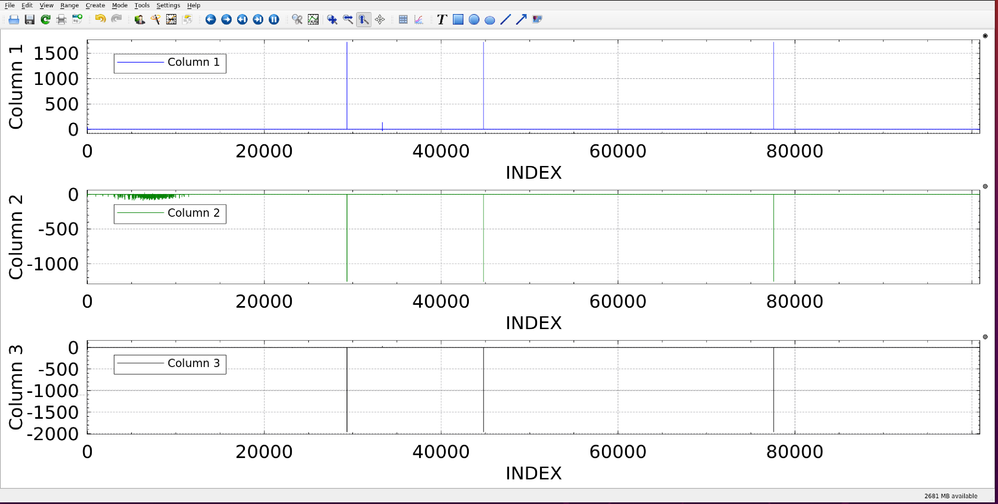Open the Help menu
This screenshot has width=998, height=504.
(x=193, y=5)
